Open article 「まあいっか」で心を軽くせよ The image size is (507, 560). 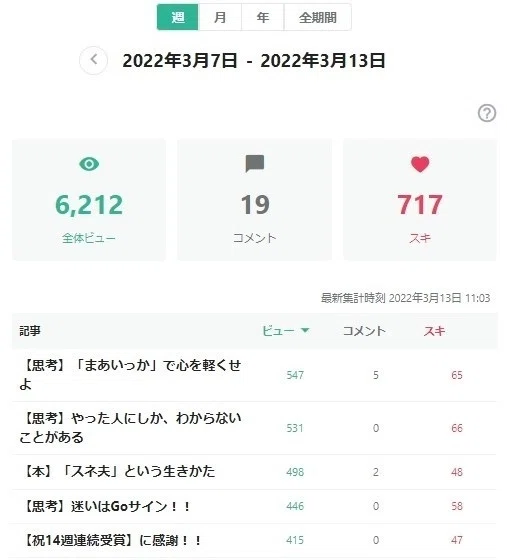pos(130,375)
